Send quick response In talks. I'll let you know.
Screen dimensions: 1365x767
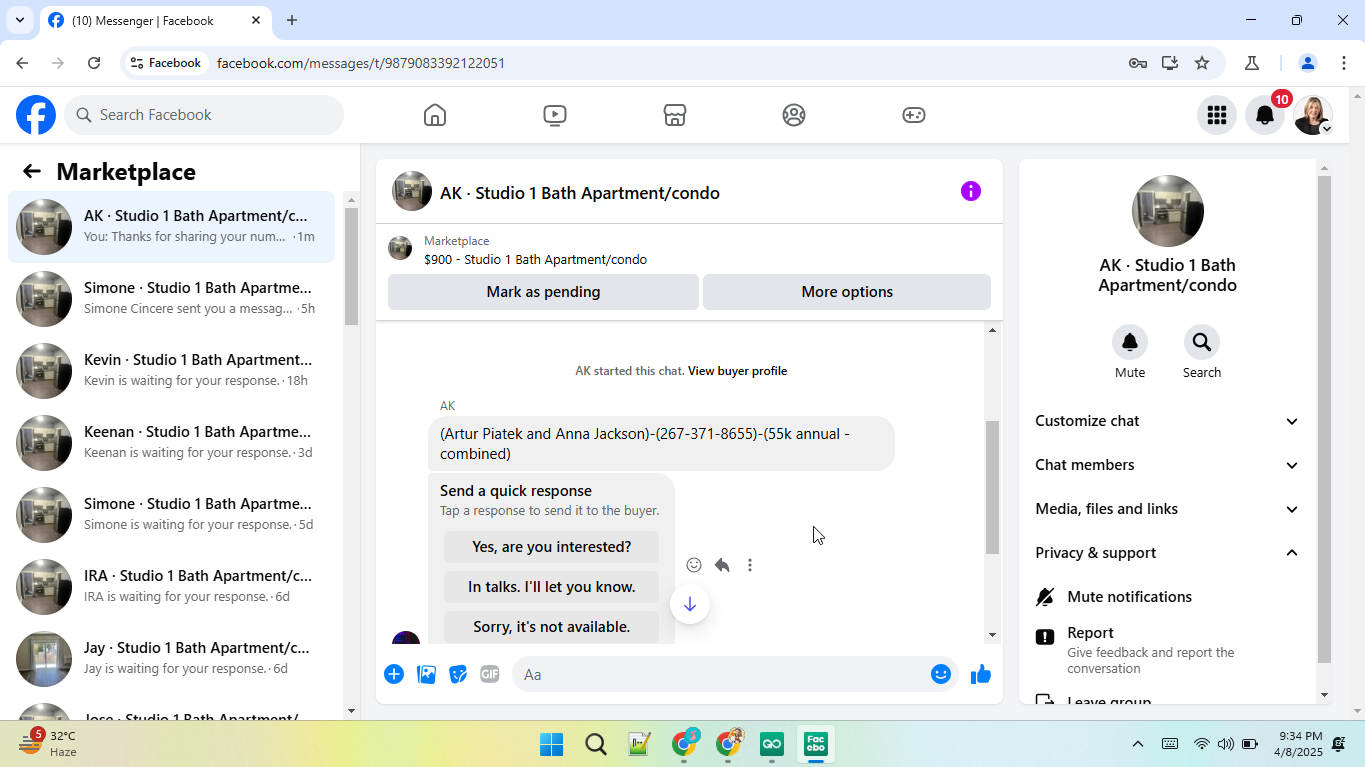[x=552, y=587]
